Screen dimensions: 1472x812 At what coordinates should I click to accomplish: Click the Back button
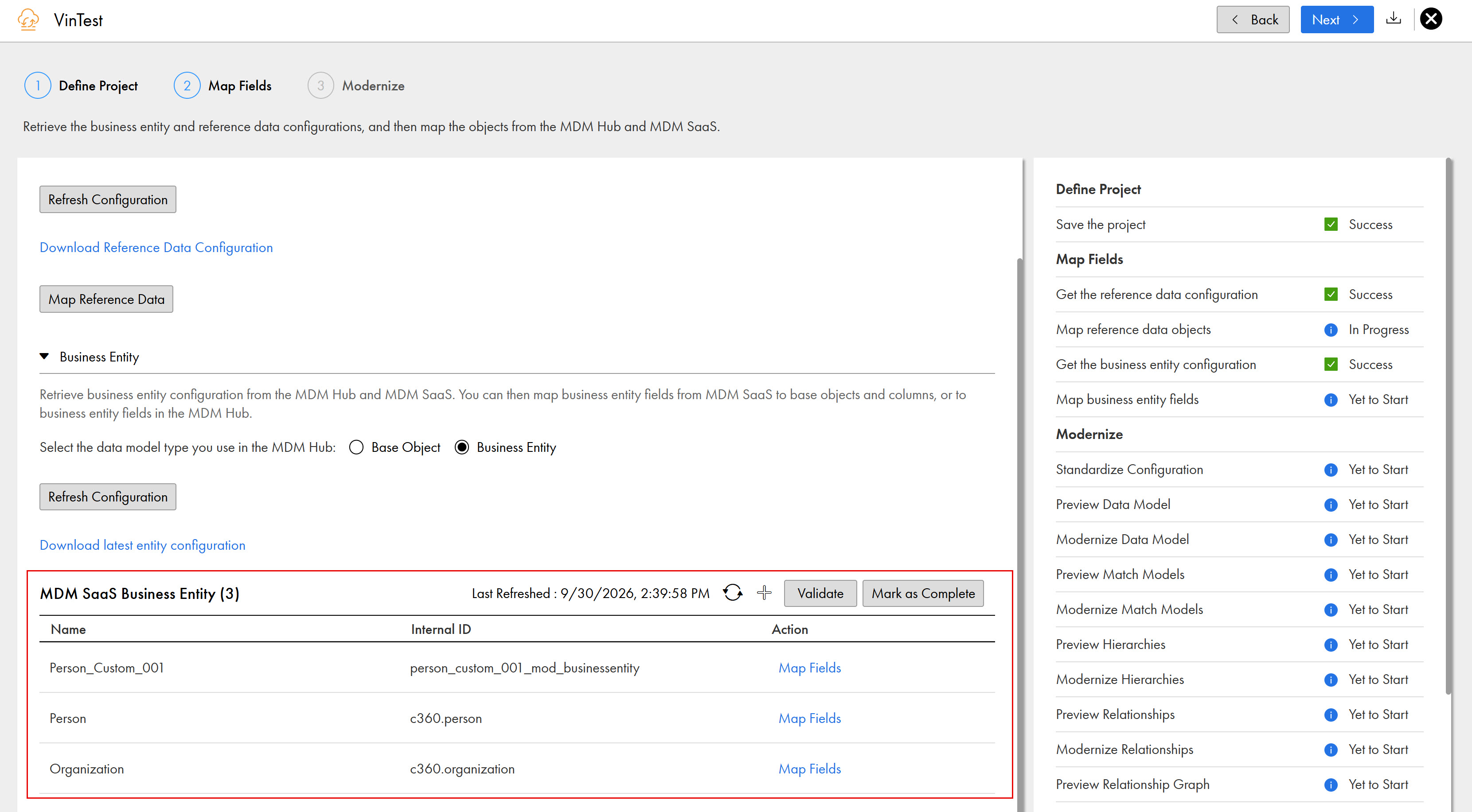click(x=1253, y=19)
